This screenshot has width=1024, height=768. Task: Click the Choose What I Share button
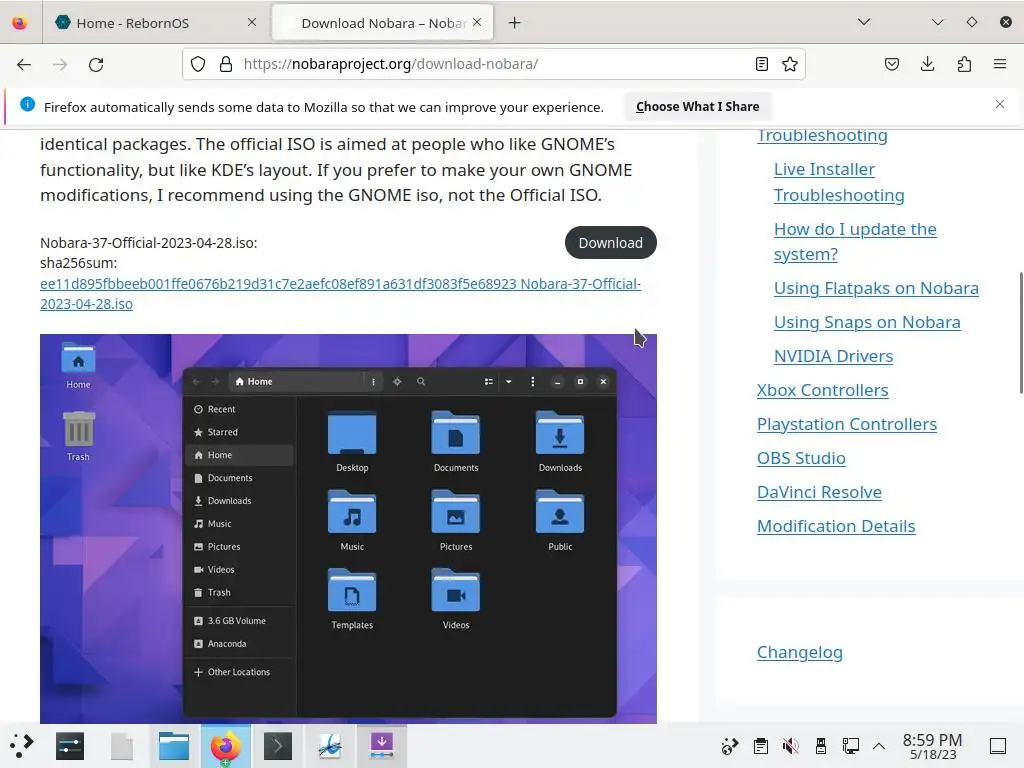coord(697,106)
